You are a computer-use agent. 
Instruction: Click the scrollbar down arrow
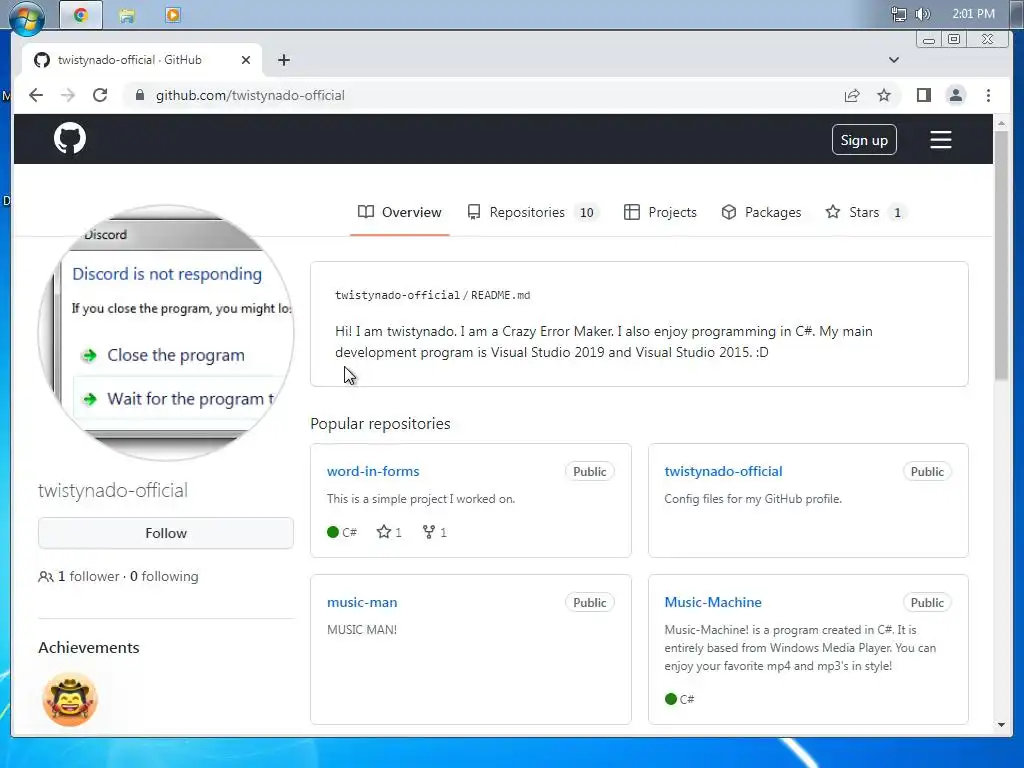pos(1001,724)
